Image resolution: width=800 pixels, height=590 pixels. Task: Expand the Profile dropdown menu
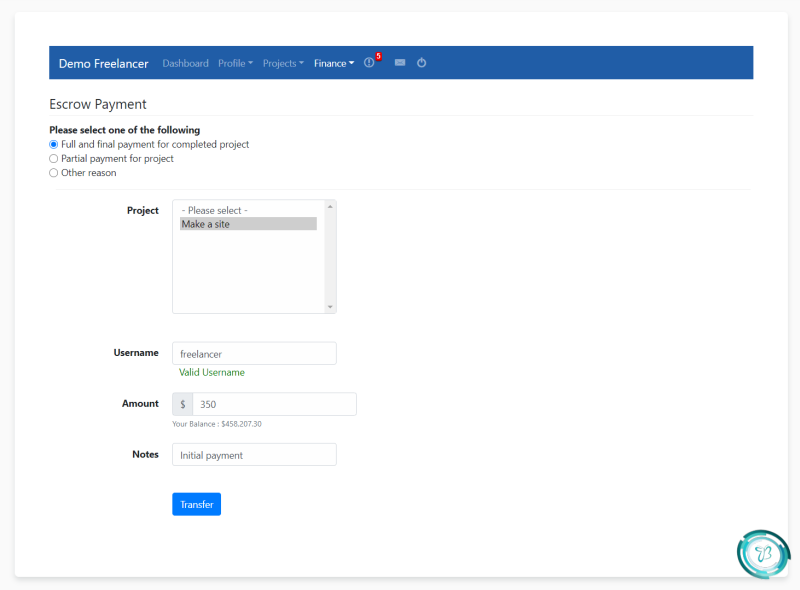(x=236, y=63)
